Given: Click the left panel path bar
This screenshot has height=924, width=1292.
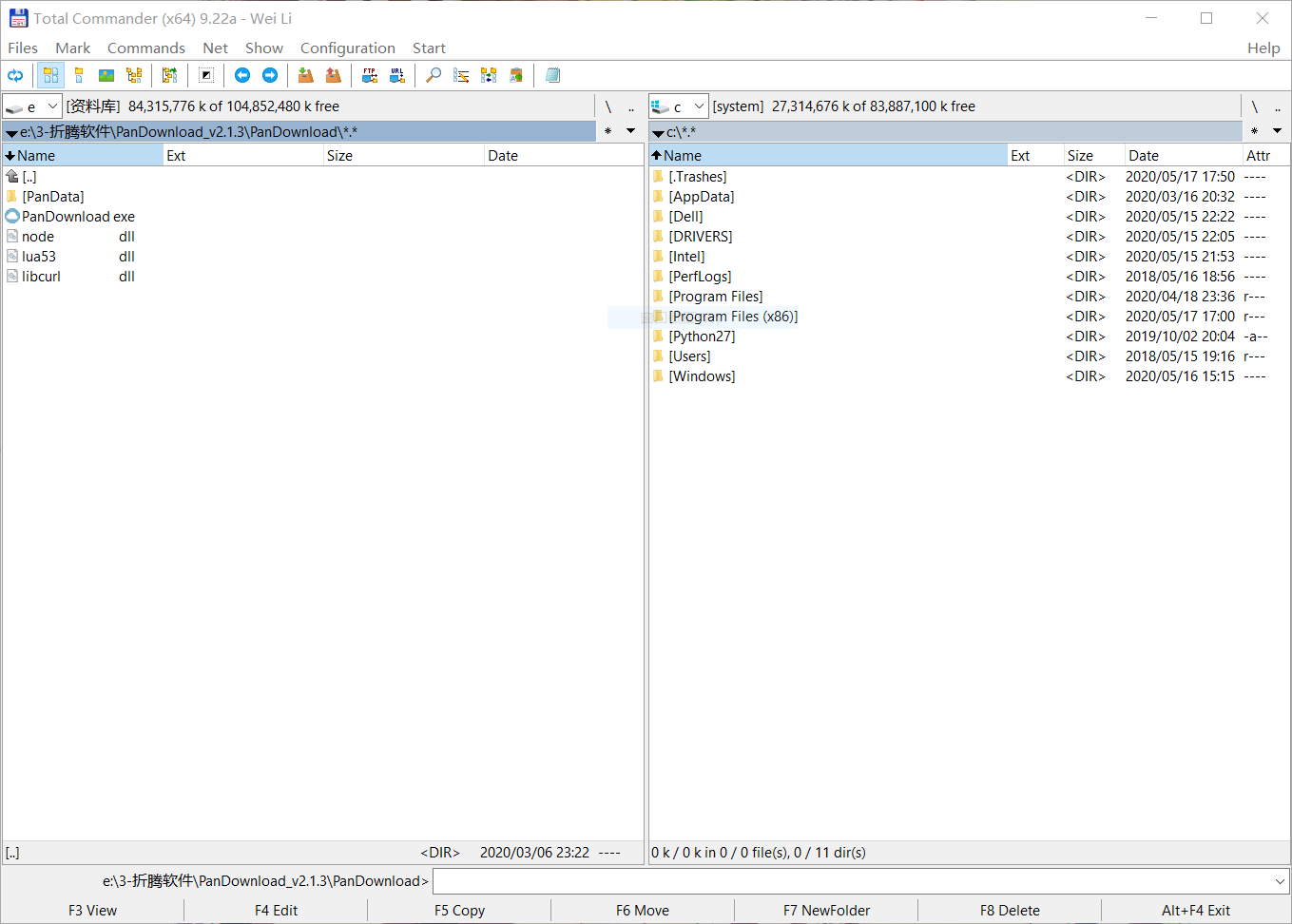Looking at the screenshot, I should coord(299,131).
